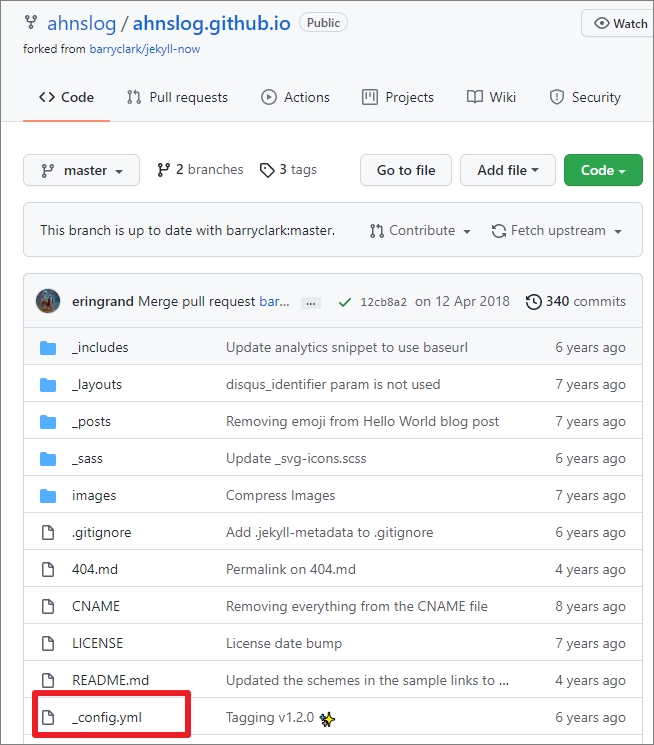Click the _layouts folder icon

[48, 385]
